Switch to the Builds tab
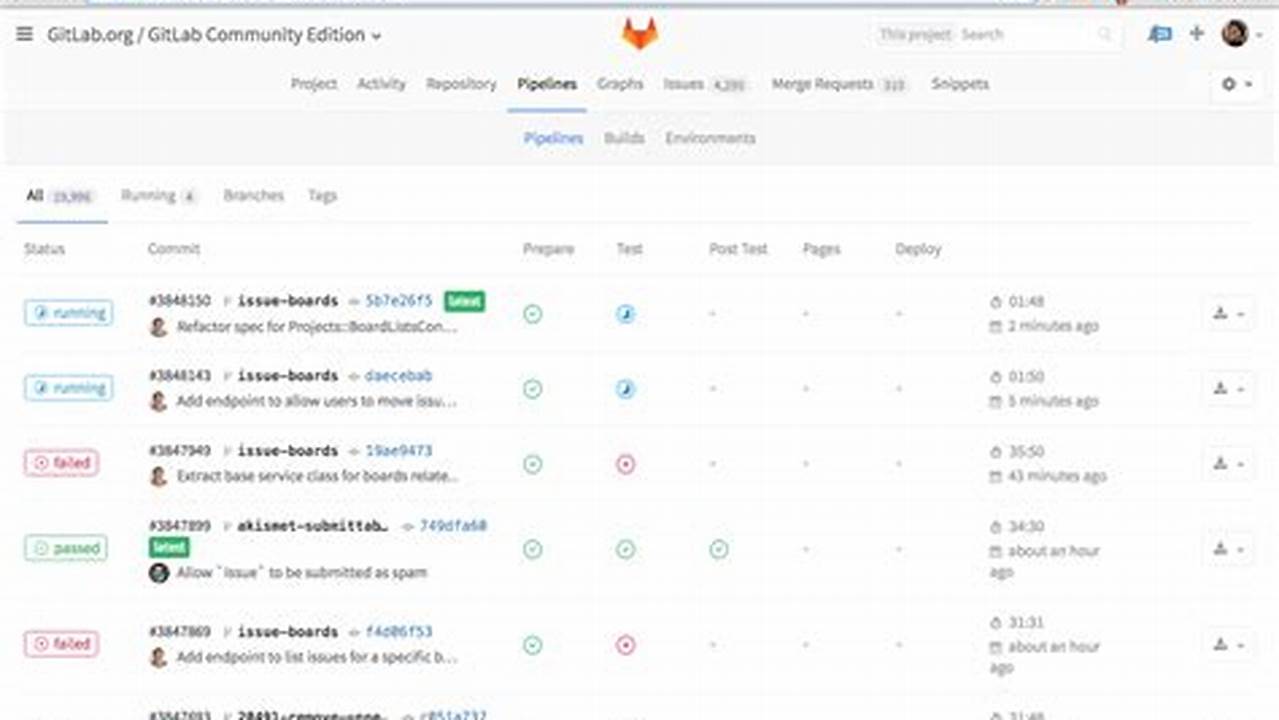Screen dimensions: 1279x720 pos(624,138)
